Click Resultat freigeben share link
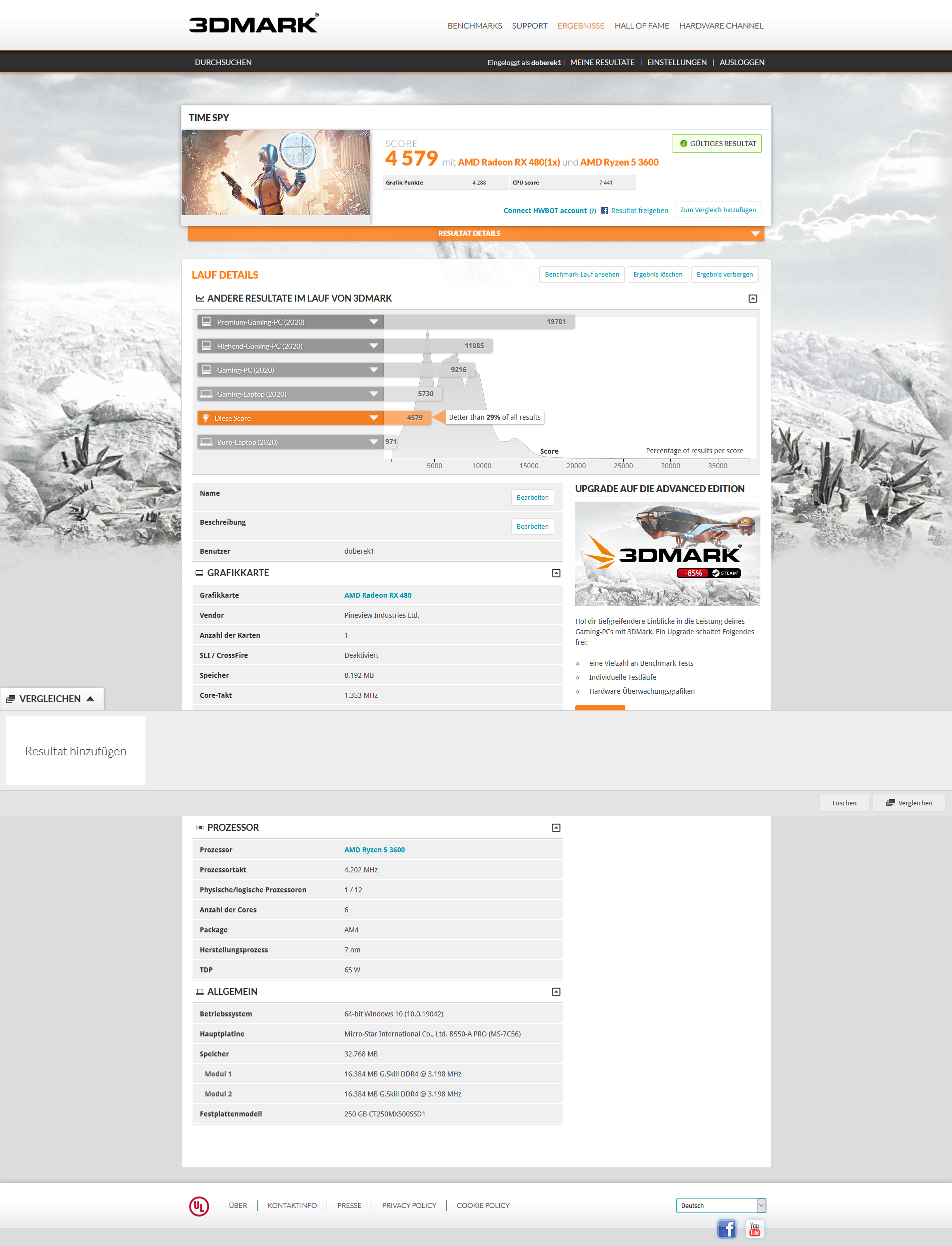The width and height of the screenshot is (952, 1246). coord(639,211)
